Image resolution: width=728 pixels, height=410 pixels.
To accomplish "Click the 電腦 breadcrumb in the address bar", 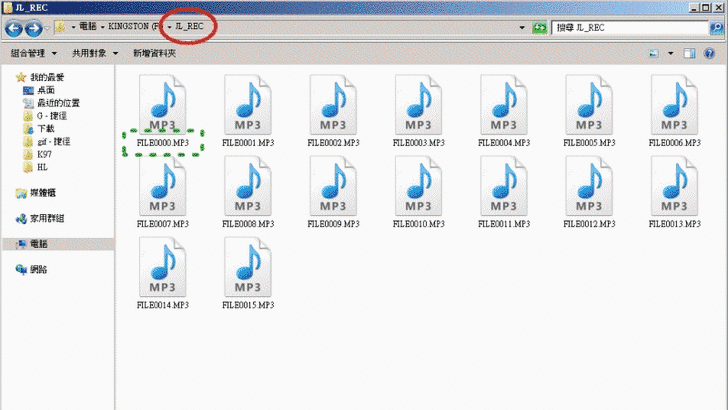I will (88, 26).
